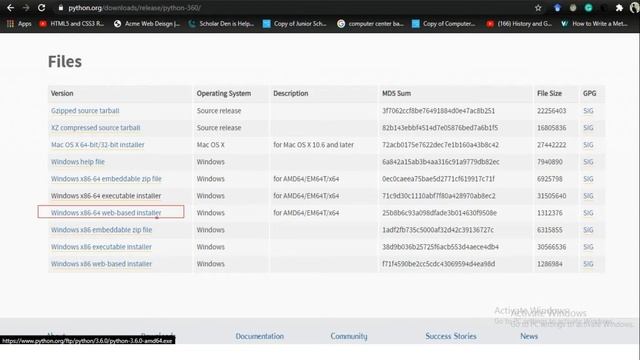This screenshot has width=640, height=360.
Task: Open the Scholar Den bookmark
Action: coord(221,24)
